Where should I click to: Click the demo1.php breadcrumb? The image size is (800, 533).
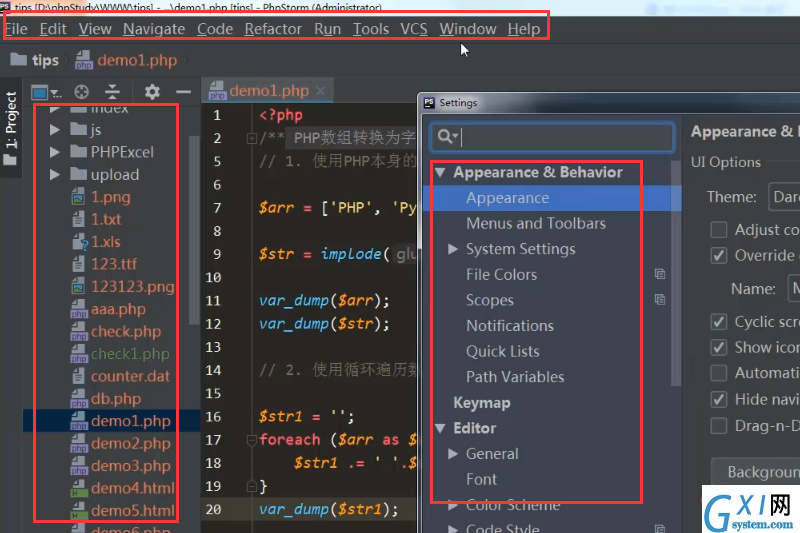click(x=127, y=60)
